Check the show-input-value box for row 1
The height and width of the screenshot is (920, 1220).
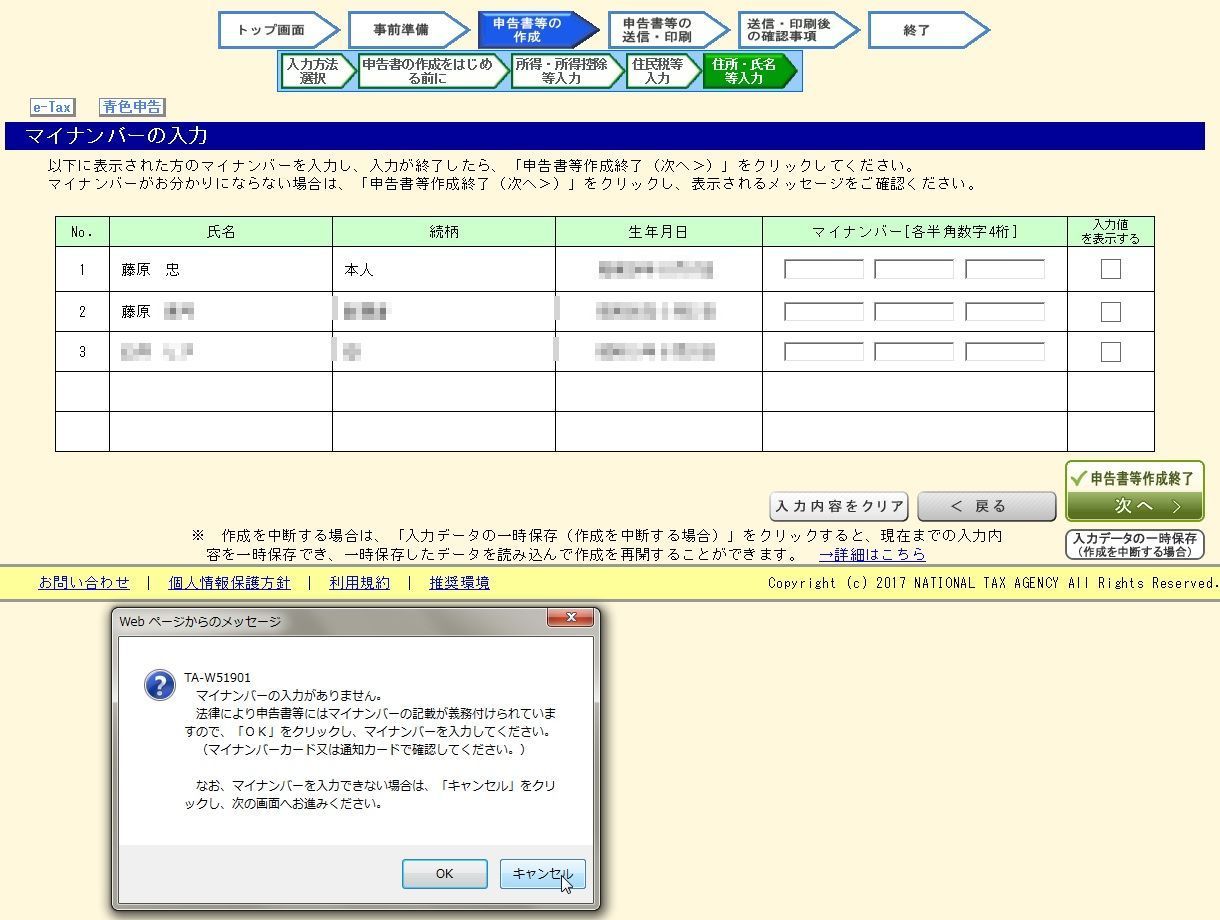1110,269
